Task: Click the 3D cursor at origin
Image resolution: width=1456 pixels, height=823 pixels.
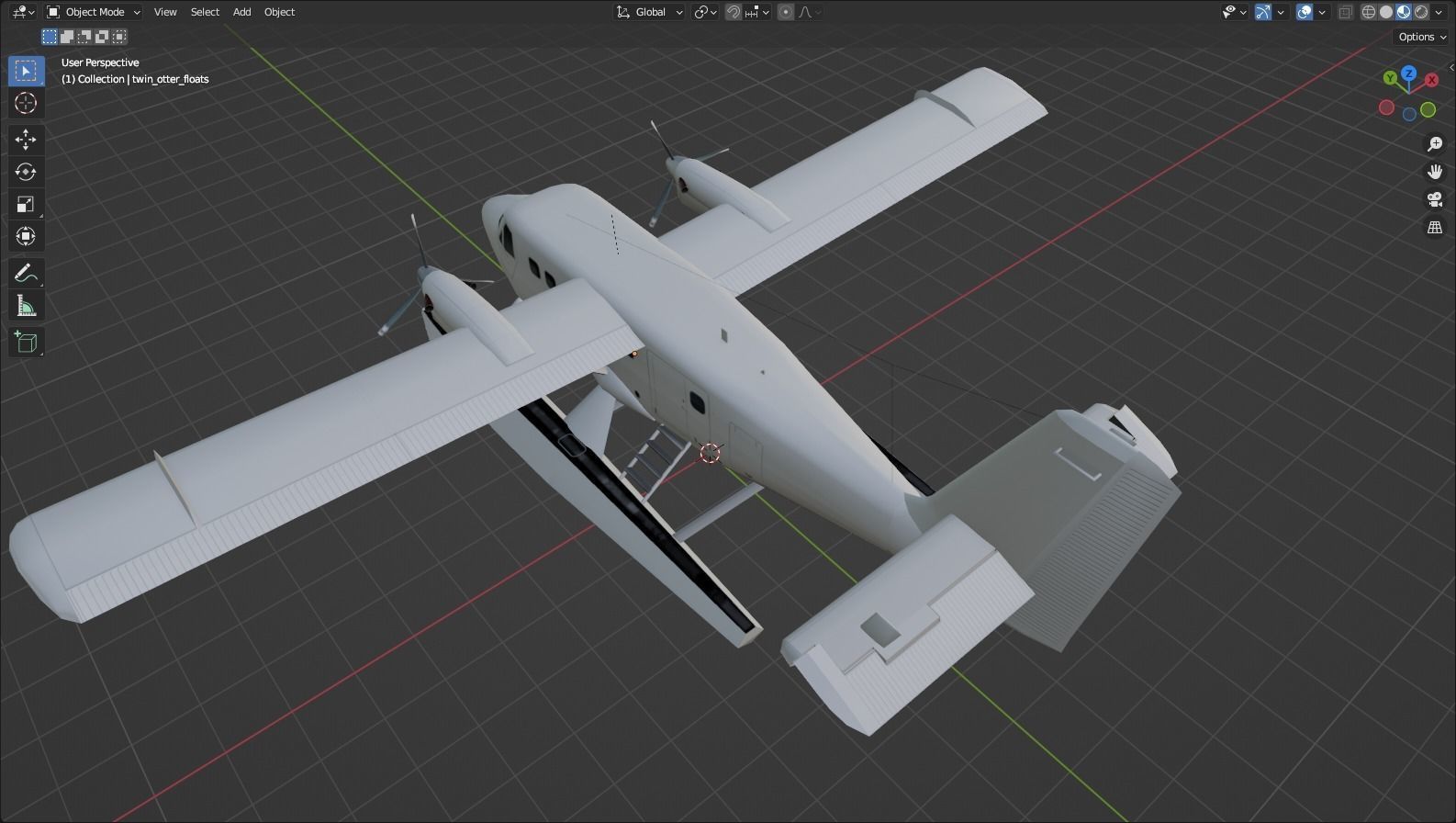Action: tap(711, 453)
